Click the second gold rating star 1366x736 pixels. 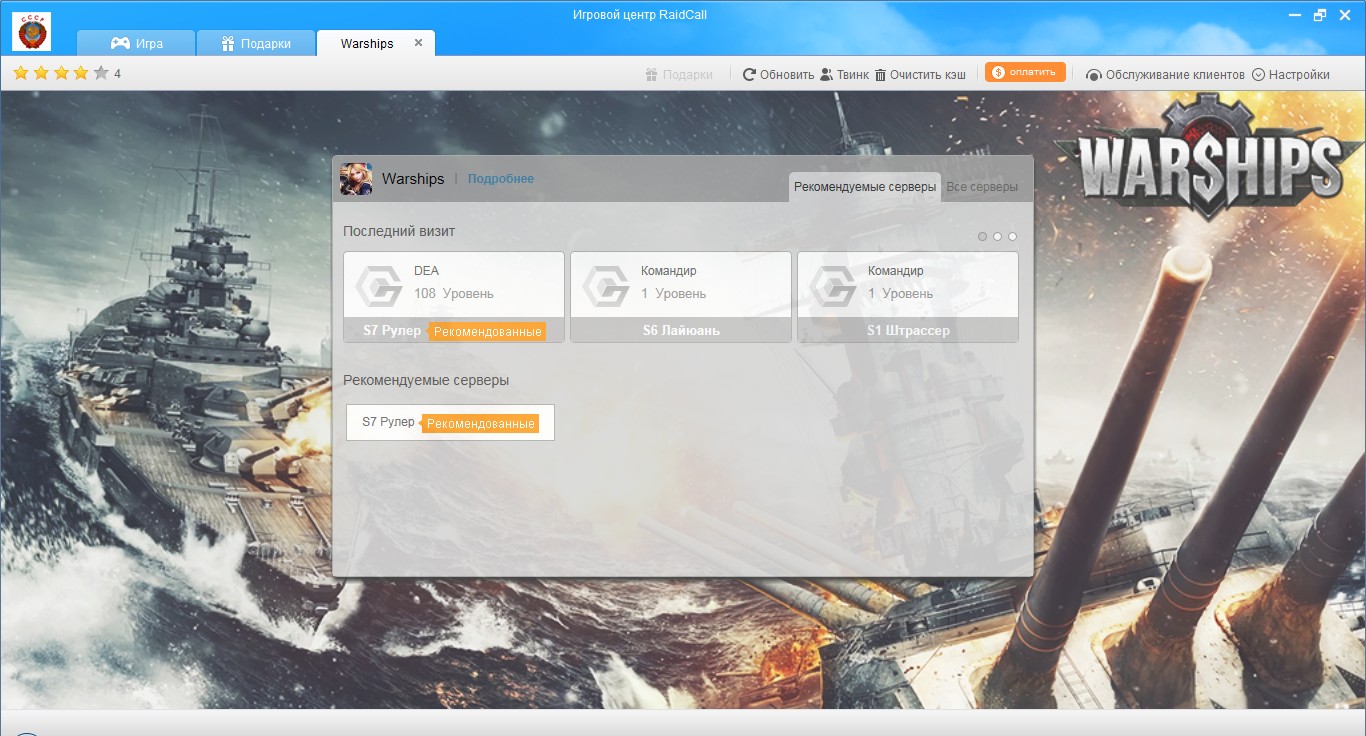(41, 73)
